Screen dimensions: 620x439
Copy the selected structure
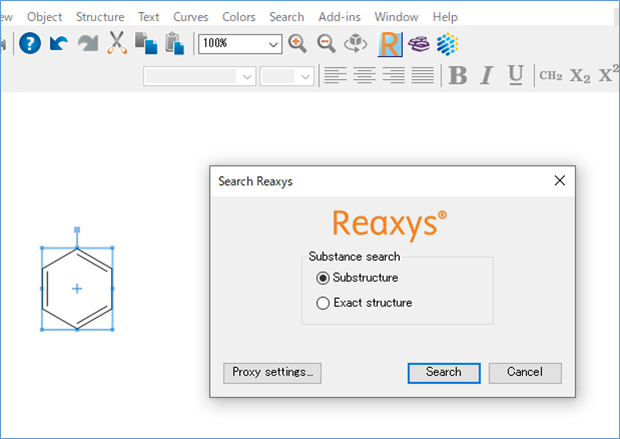pyautogui.click(x=146, y=43)
